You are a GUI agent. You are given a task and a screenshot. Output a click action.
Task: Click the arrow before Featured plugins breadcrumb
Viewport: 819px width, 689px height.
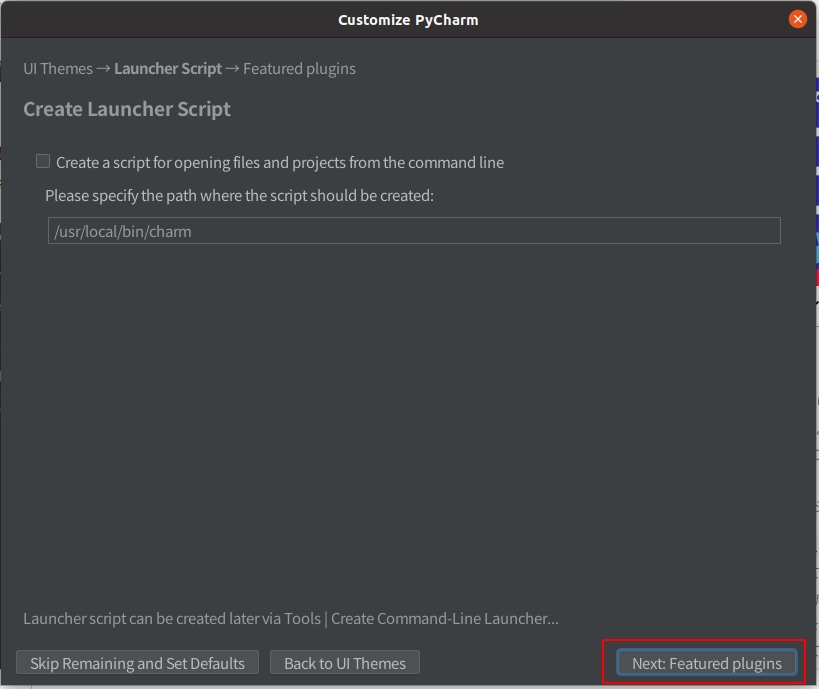[x=232, y=69]
